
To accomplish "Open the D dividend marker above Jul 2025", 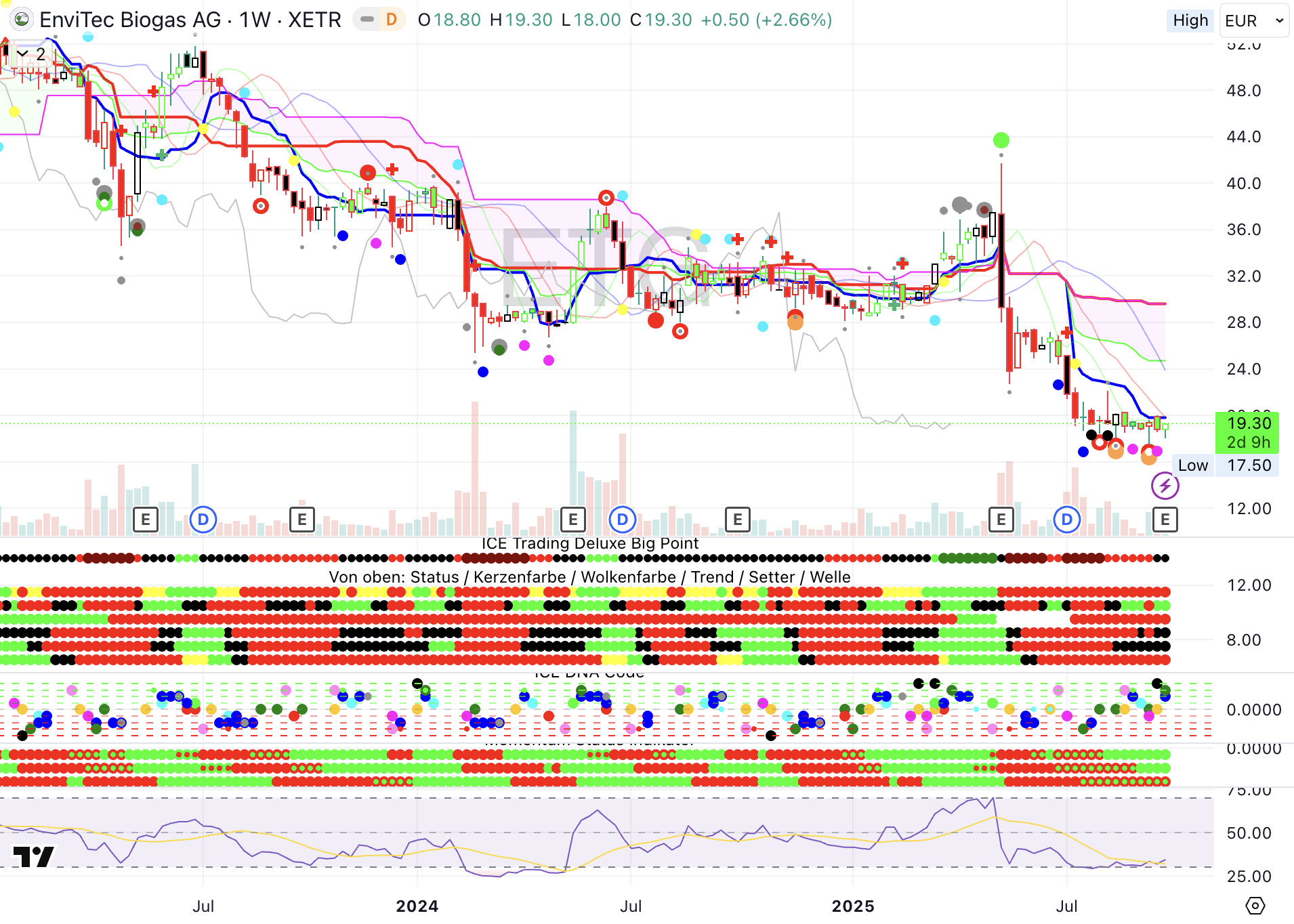I will [x=1066, y=520].
